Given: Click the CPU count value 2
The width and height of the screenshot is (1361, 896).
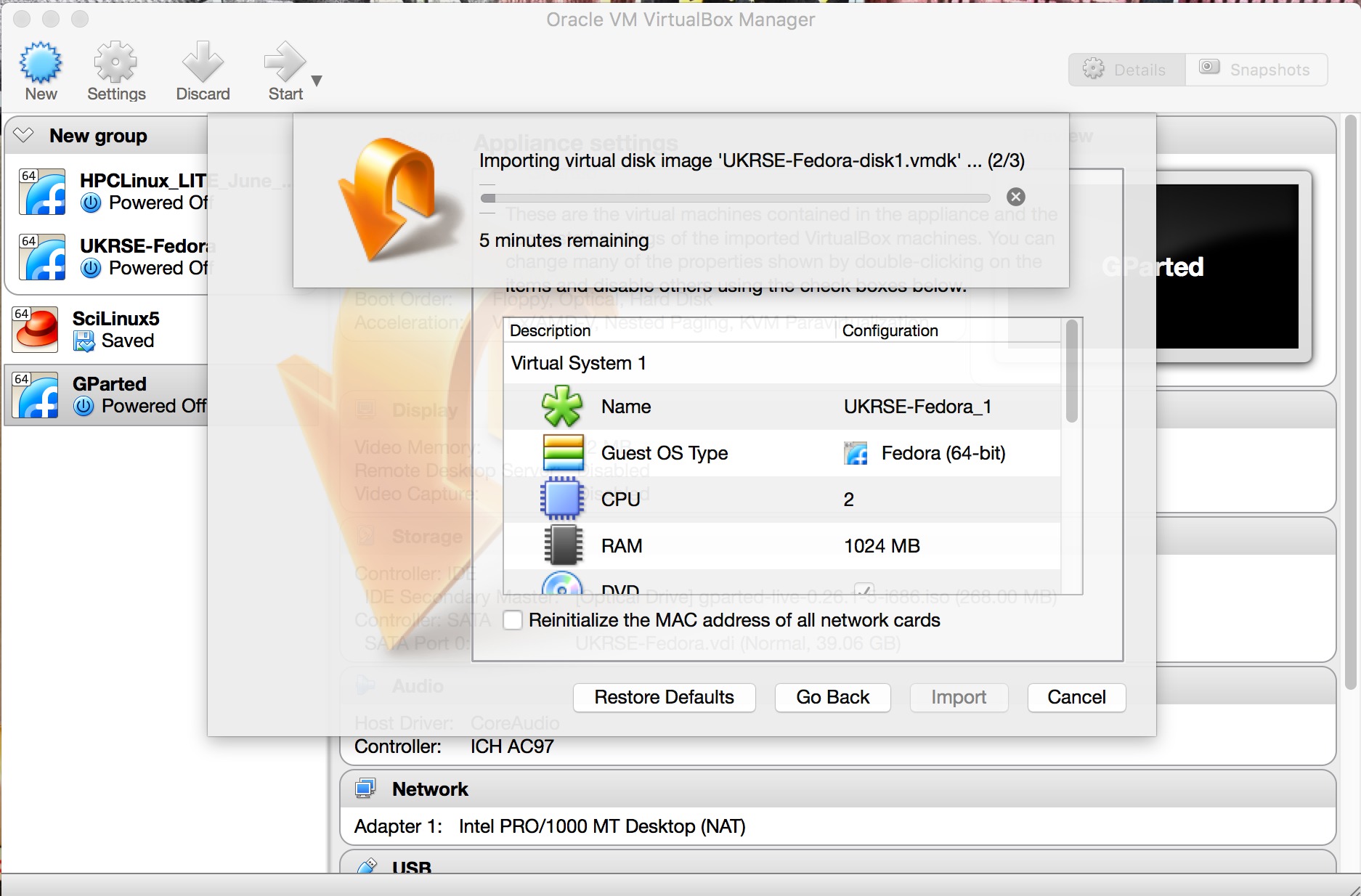Looking at the screenshot, I should [x=849, y=500].
